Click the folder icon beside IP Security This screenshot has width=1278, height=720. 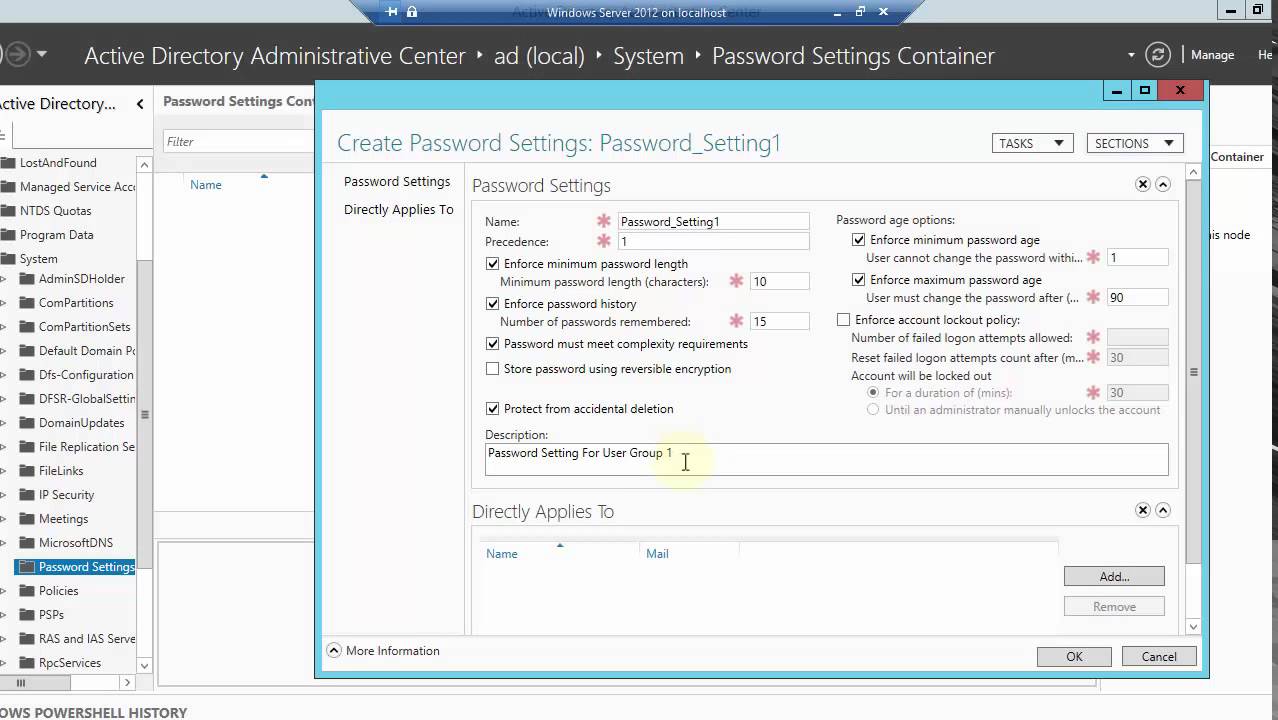27,495
